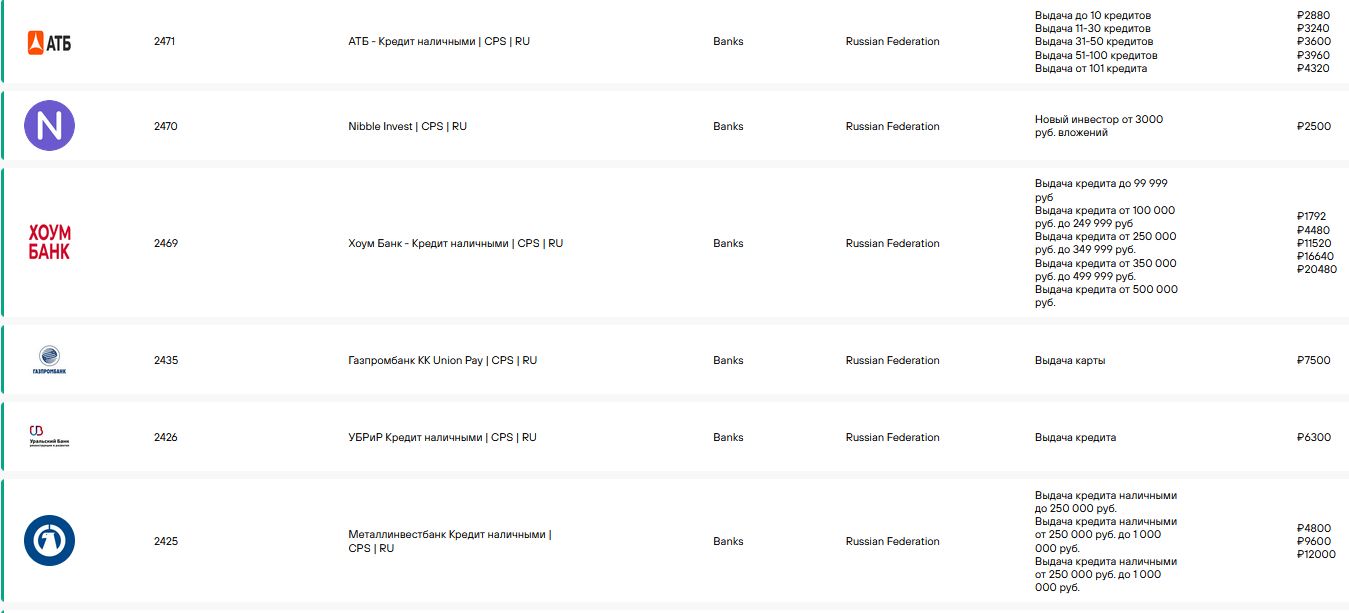Open the Газпромбанк КК Union Pay offer
Screen dimensions: 1349x613
pos(442,361)
